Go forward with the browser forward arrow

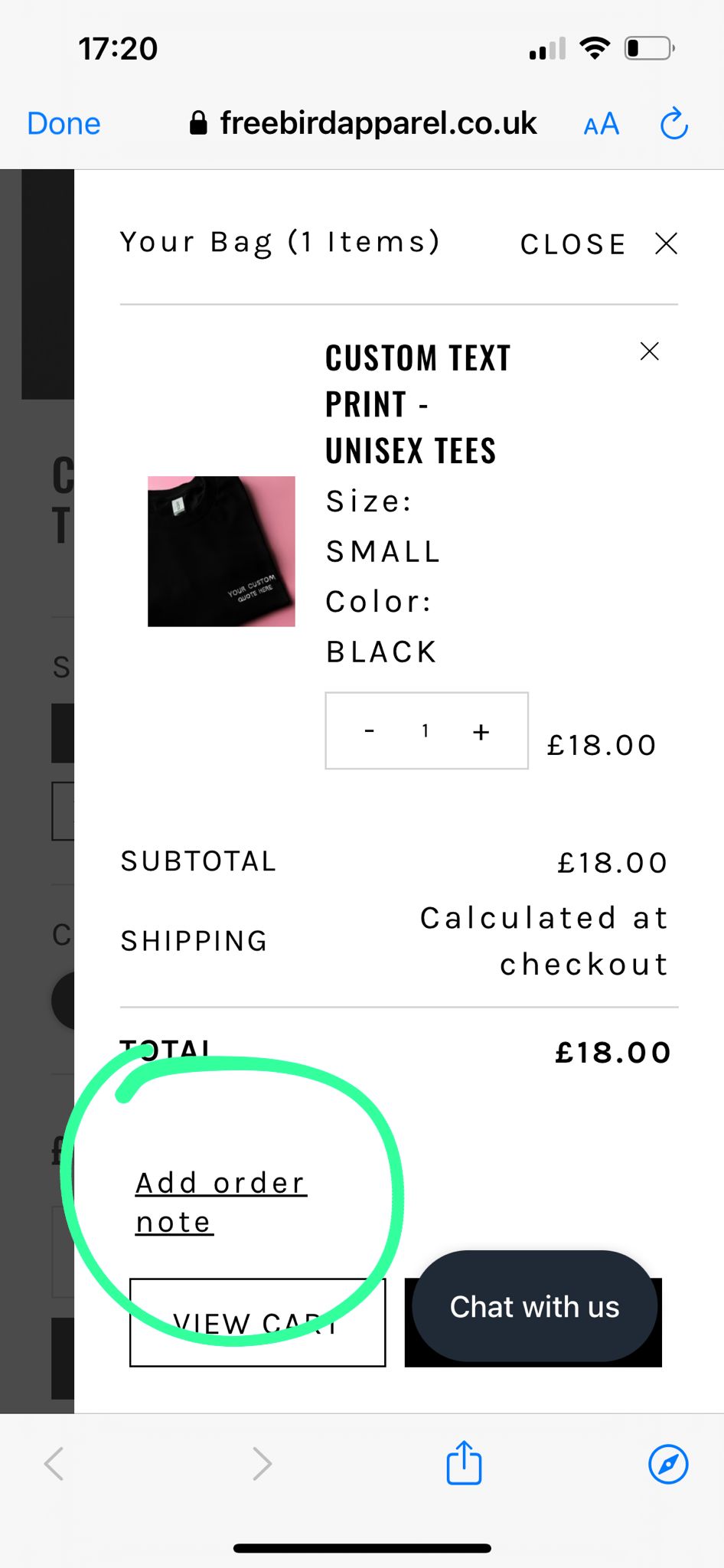pos(262,1464)
